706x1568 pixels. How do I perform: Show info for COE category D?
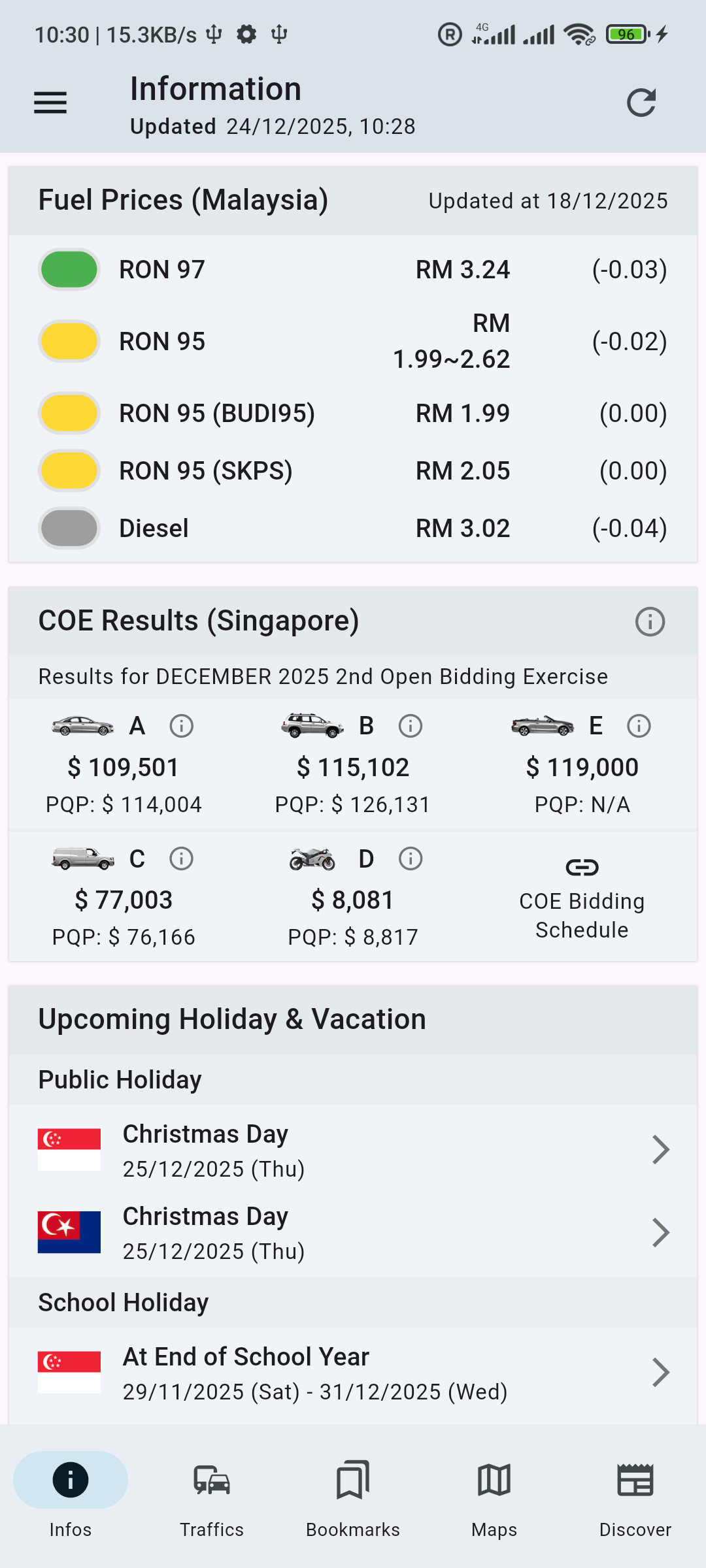411,858
